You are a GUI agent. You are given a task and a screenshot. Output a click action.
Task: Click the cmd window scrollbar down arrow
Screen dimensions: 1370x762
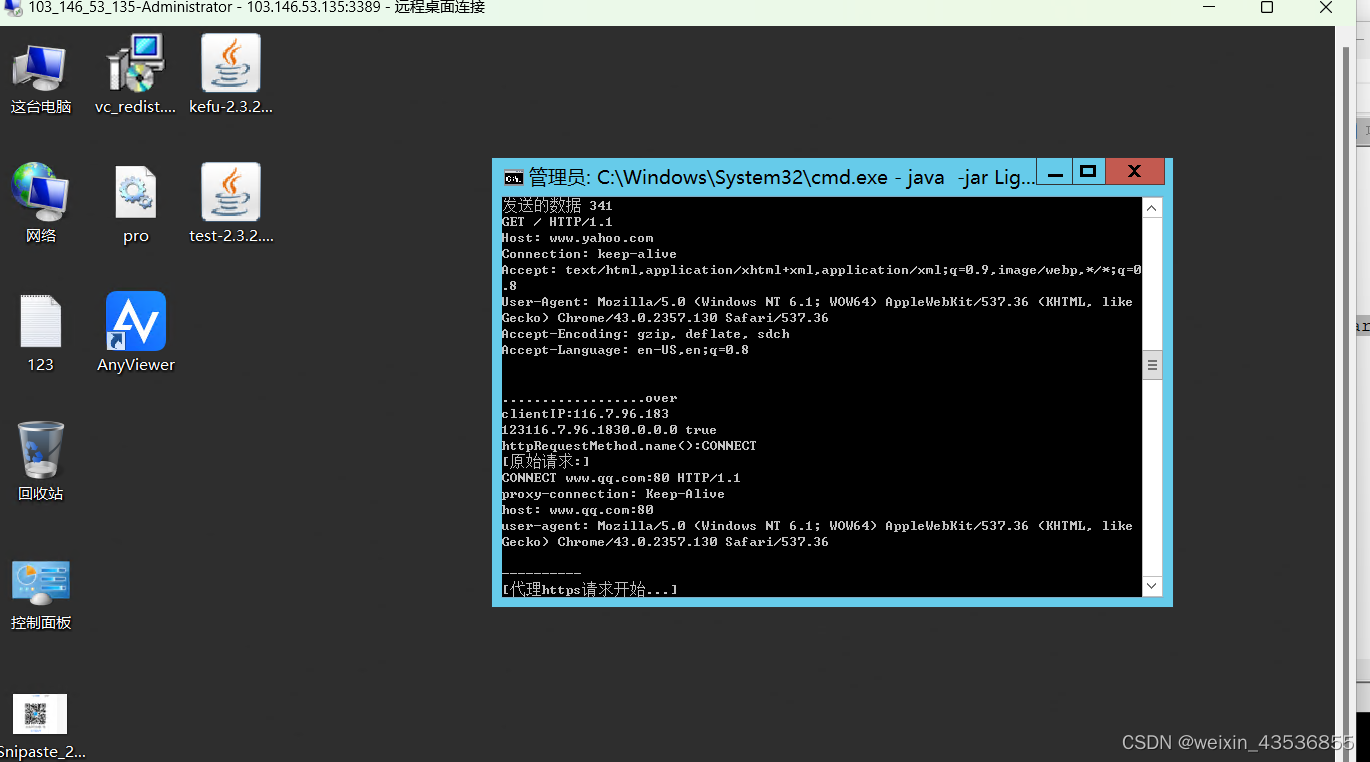point(1152,586)
